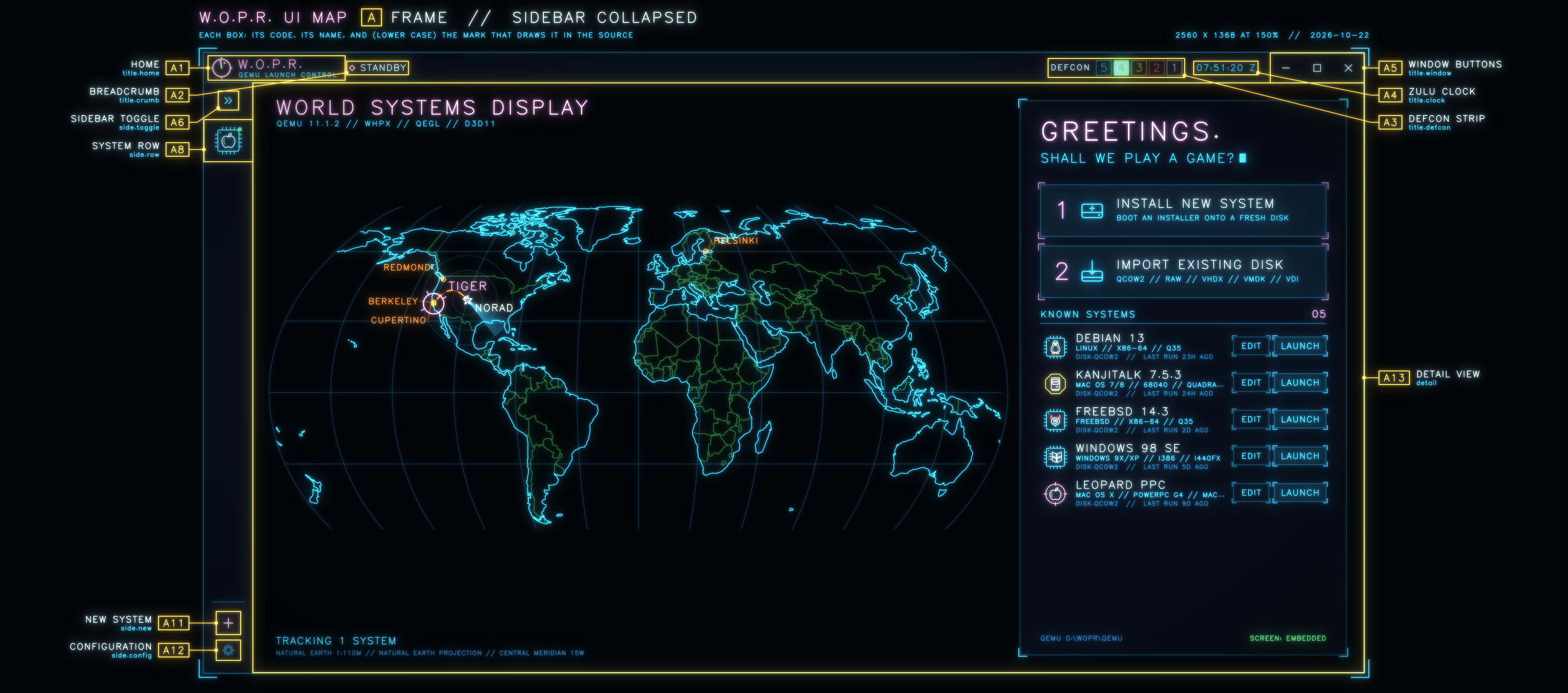
Task: Expand the collapsed sidebar with the double-chevron toggle
Action: [228, 101]
